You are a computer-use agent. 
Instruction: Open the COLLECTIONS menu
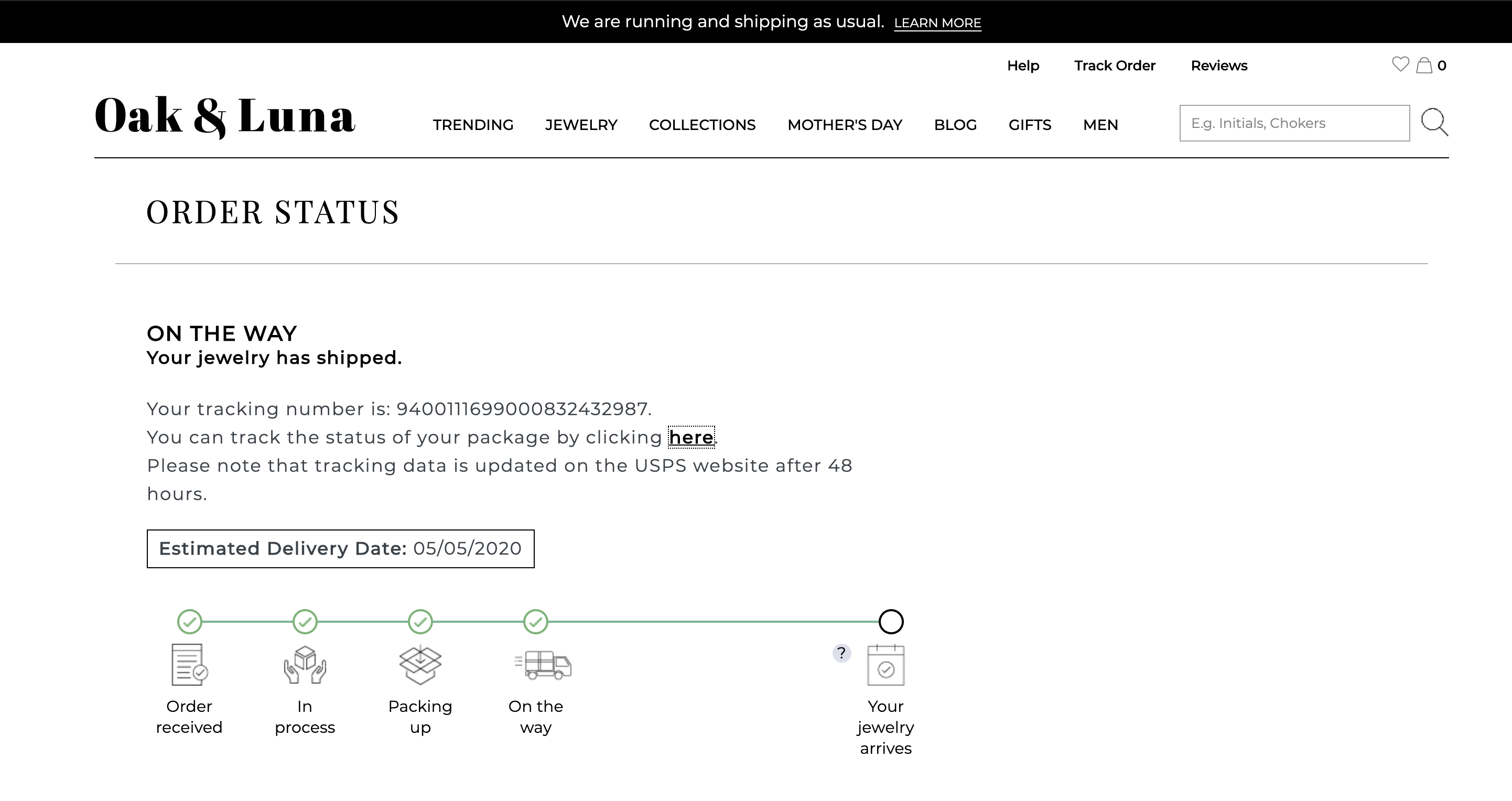click(x=702, y=125)
